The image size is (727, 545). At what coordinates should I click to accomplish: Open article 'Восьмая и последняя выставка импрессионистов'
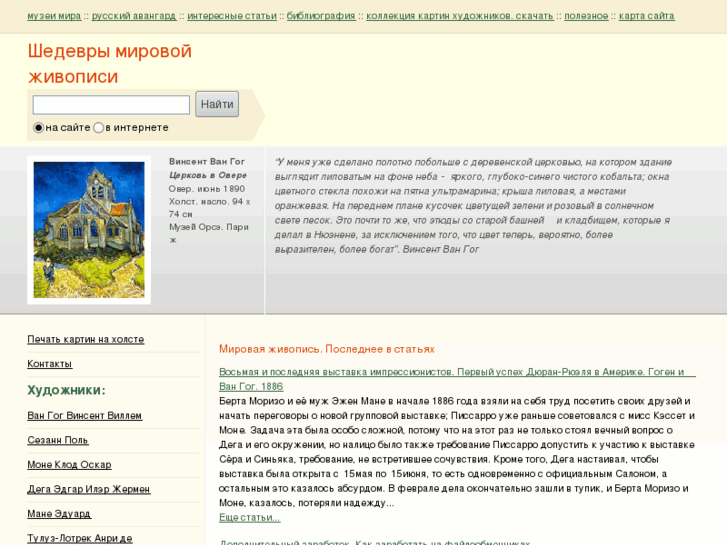pyautogui.click(x=457, y=379)
